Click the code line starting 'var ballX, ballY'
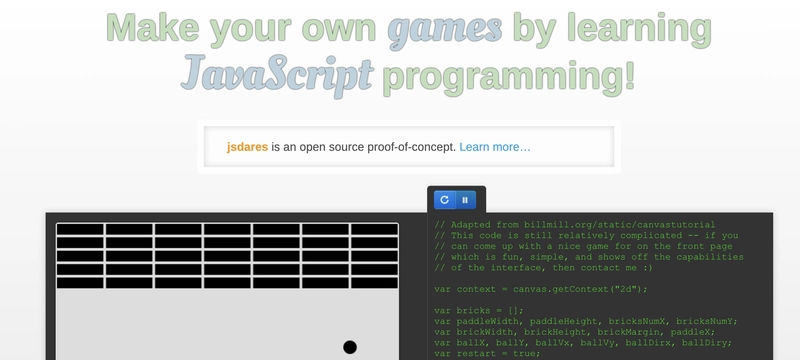 click(583, 343)
